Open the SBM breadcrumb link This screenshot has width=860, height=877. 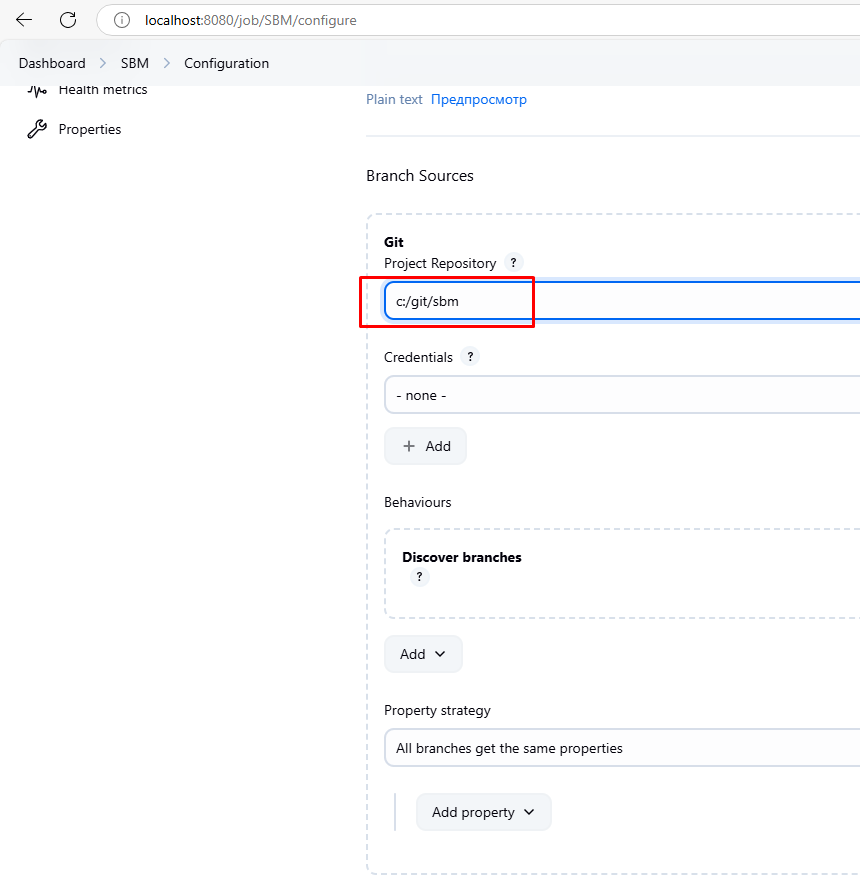[135, 63]
